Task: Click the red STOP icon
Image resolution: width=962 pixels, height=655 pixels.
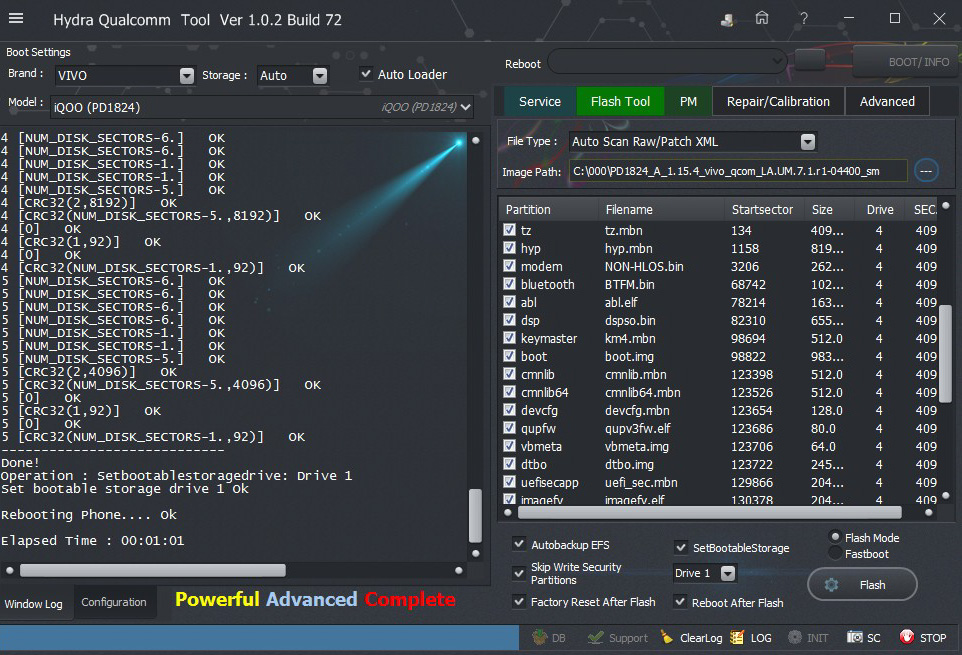Action: tap(907, 637)
